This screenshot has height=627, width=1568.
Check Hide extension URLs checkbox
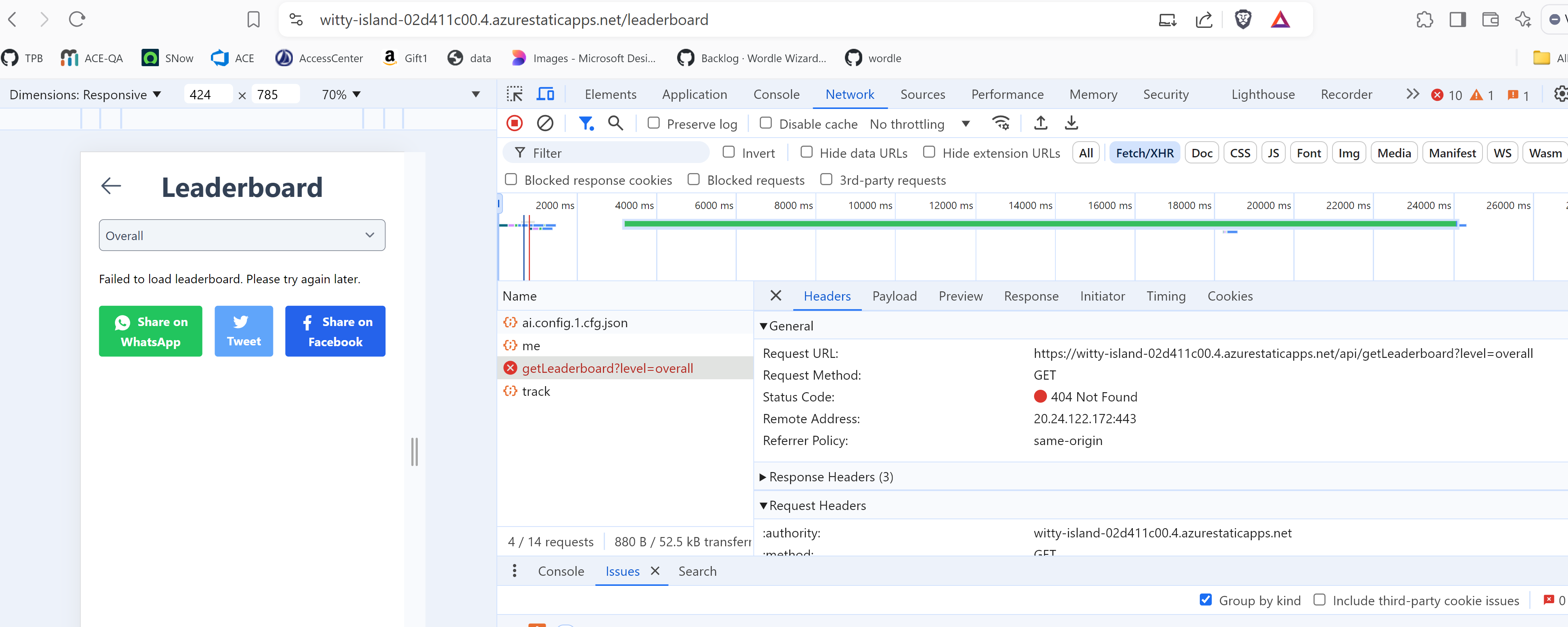point(929,152)
